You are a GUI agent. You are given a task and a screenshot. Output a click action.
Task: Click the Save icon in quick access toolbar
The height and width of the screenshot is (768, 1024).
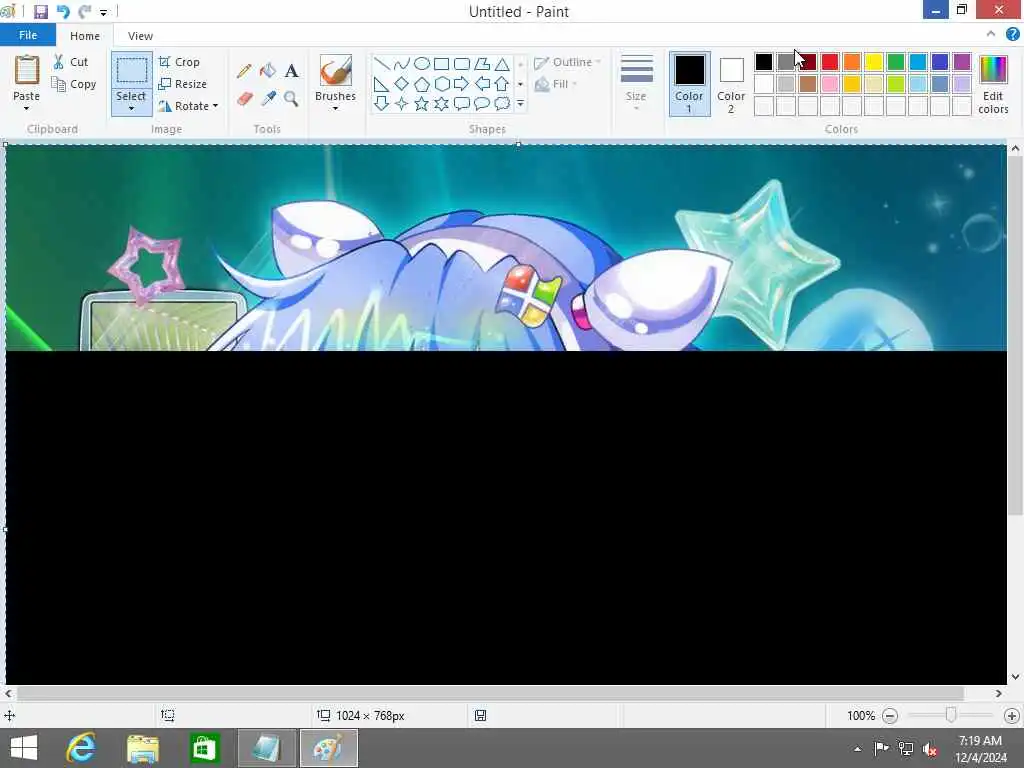pyautogui.click(x=40, y=12)
